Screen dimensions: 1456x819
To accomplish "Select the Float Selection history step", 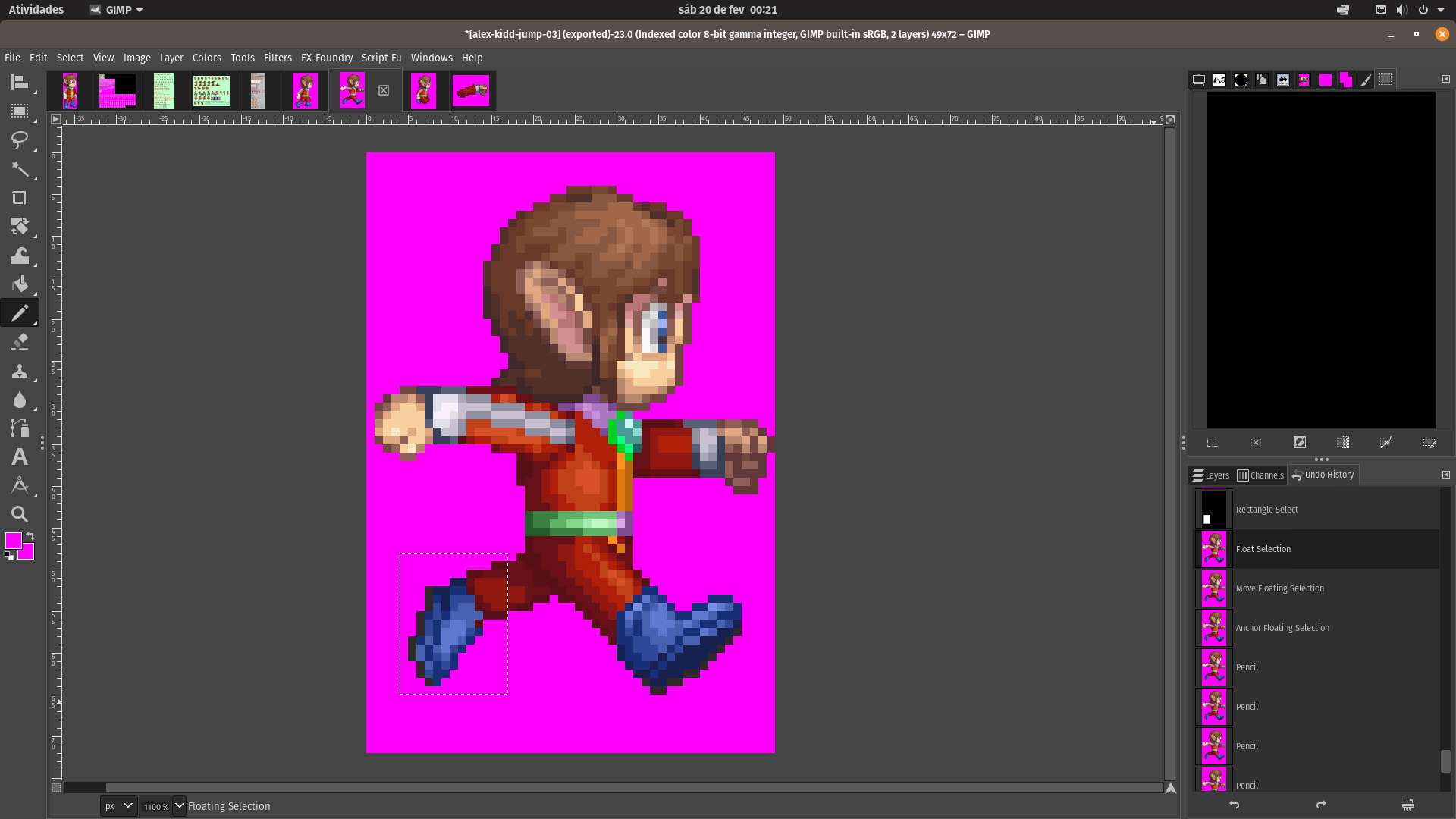I will pos(1317,549).
